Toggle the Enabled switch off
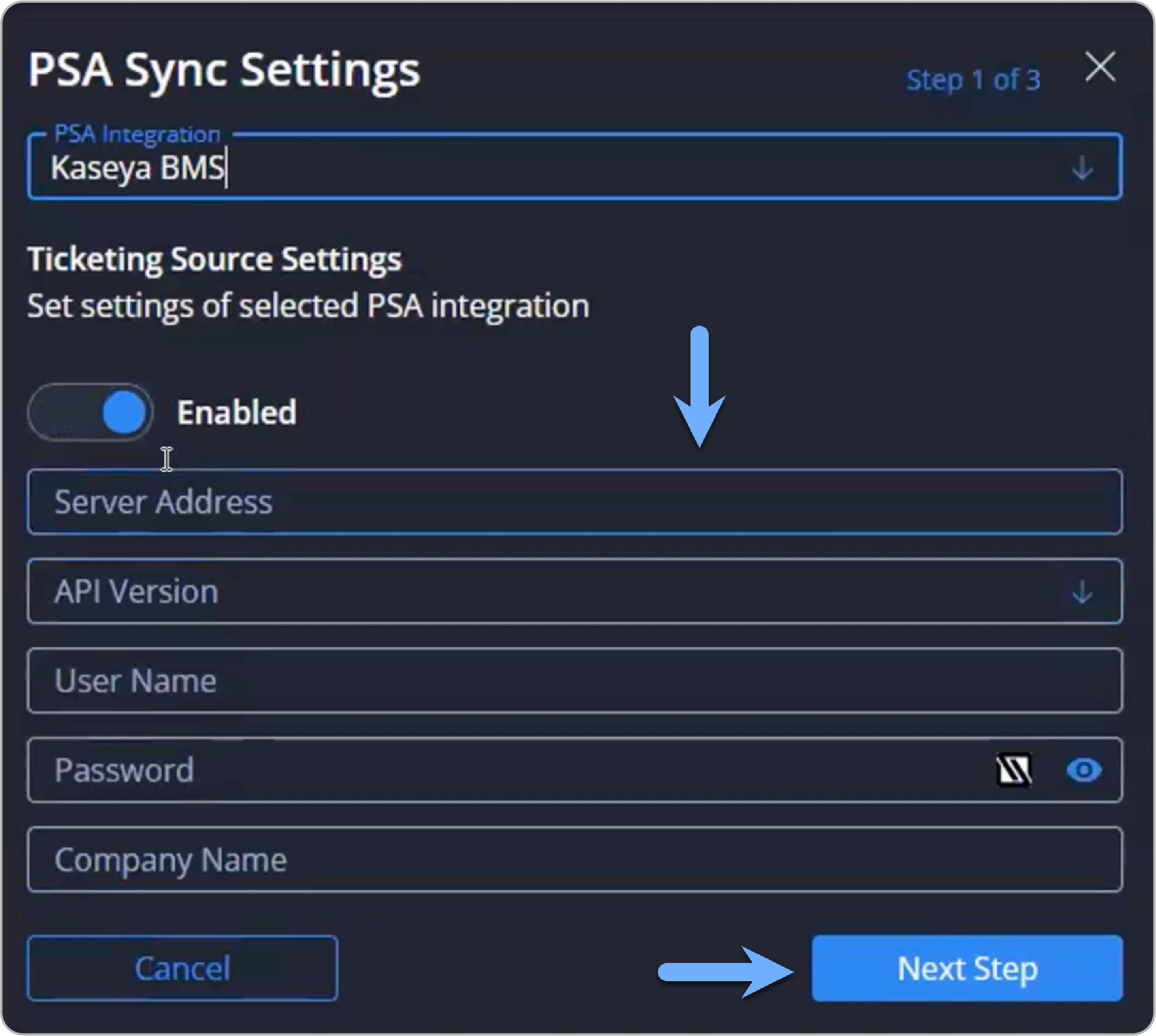 point(90,412)
